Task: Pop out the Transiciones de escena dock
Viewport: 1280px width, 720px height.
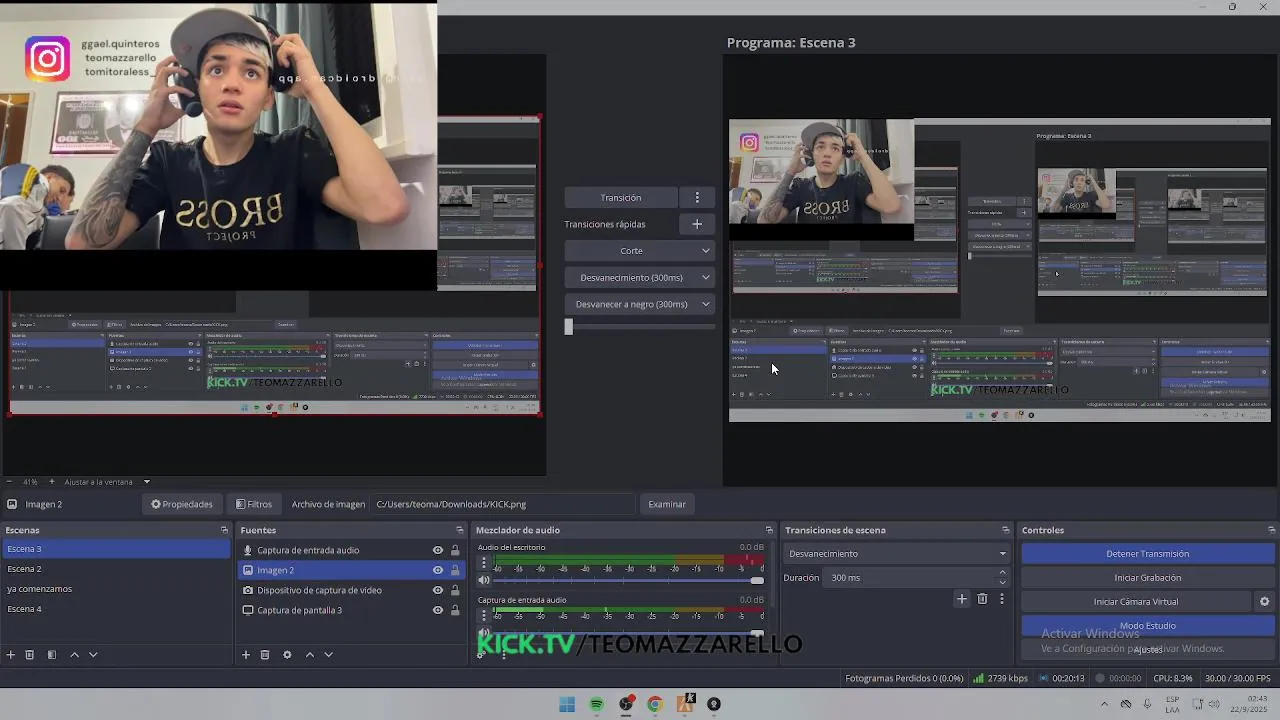Action: tap(1005, 530)
